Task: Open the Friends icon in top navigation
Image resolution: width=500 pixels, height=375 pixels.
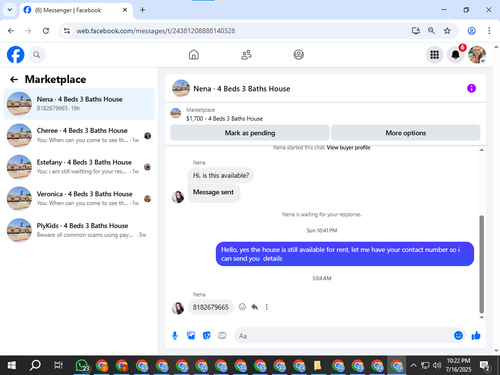Action: [246, 55]
